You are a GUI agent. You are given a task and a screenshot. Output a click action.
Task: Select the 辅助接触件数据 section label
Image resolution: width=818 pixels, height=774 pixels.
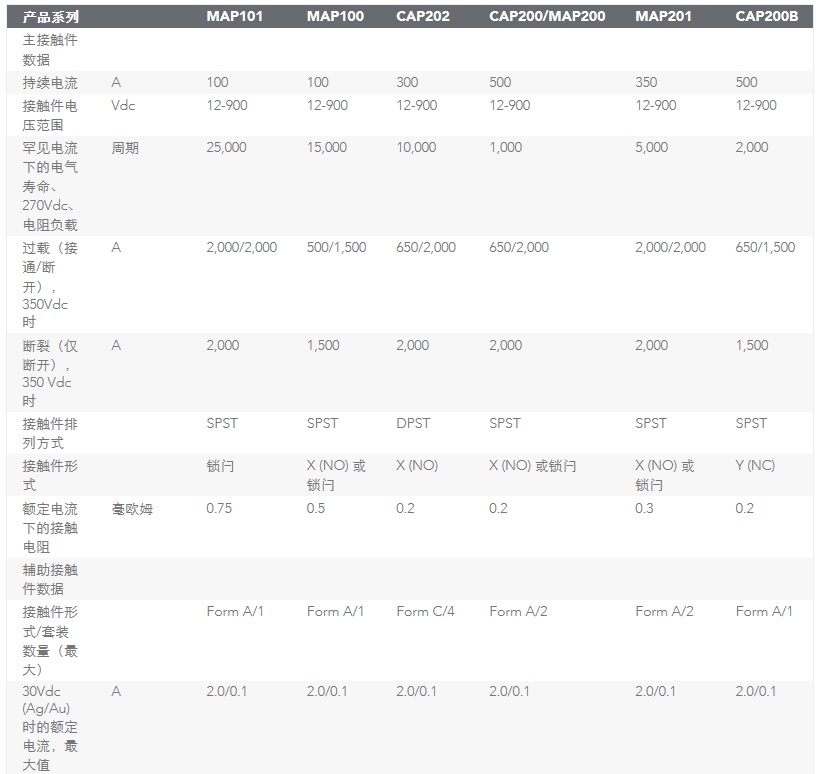pyautogui.click(x=49, y=579)
